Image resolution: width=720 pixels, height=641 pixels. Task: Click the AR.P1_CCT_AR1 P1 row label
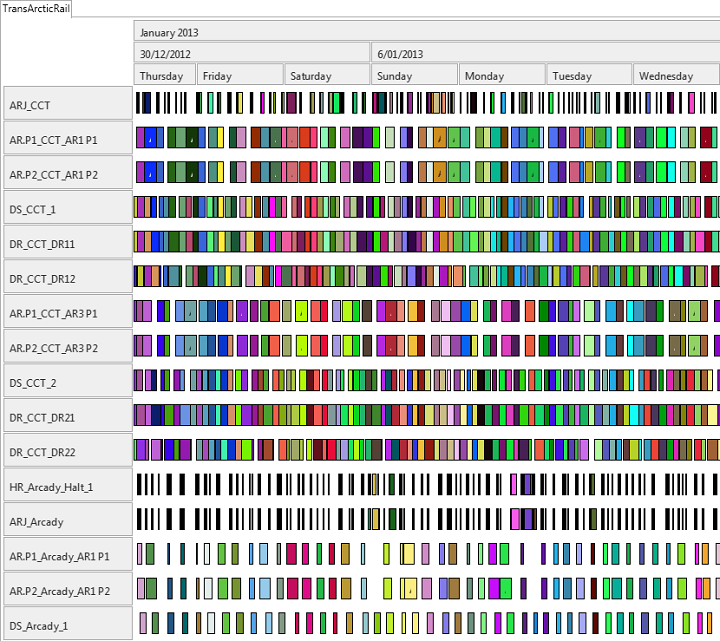[x=67, y=139]
